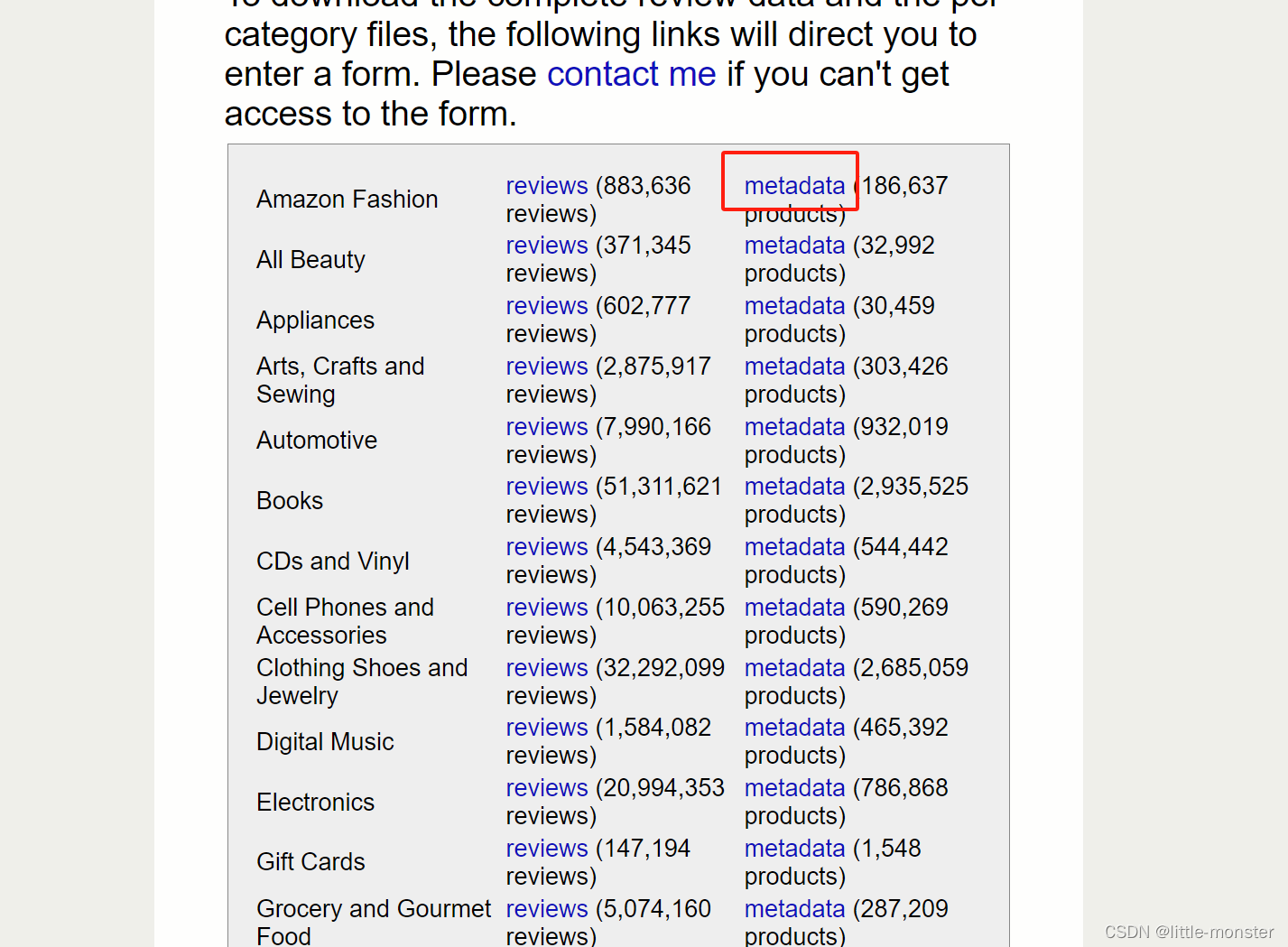Select 'Grocery and Gourmet Food' text
This screenshot has height=947, width=1288.
374,922
